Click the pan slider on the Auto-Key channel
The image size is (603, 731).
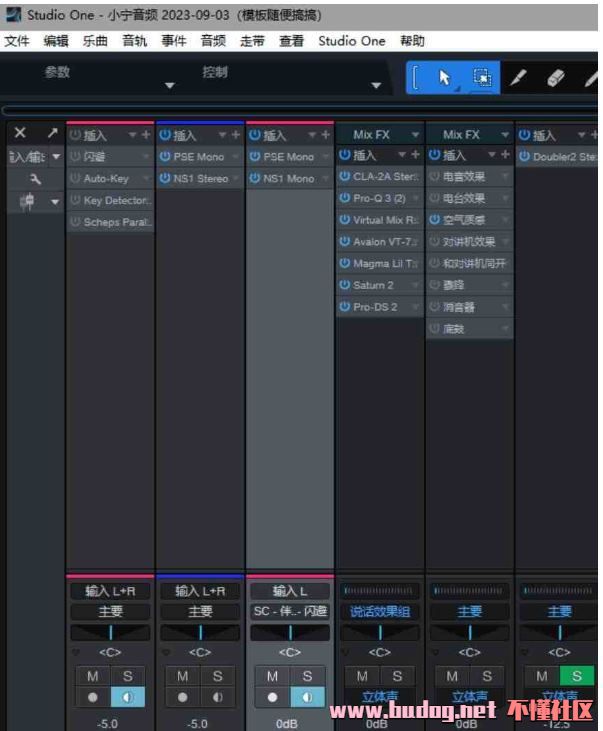click(x=110, y=633)
